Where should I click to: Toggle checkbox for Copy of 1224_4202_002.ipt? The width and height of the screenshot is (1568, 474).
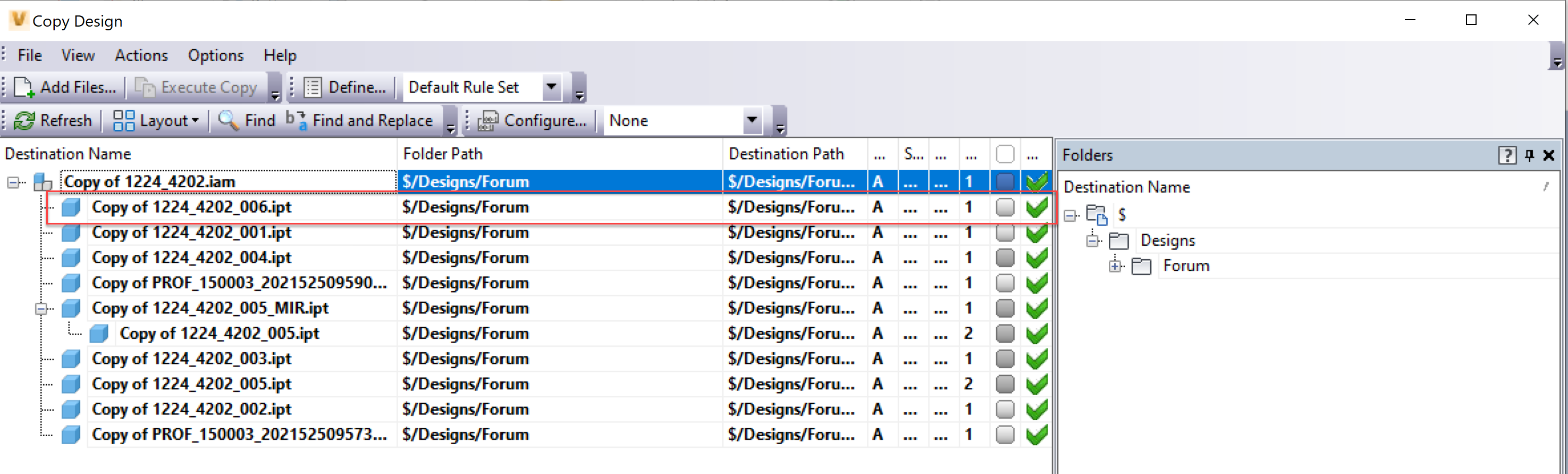pyautogui.click(x=1005, y=410)
